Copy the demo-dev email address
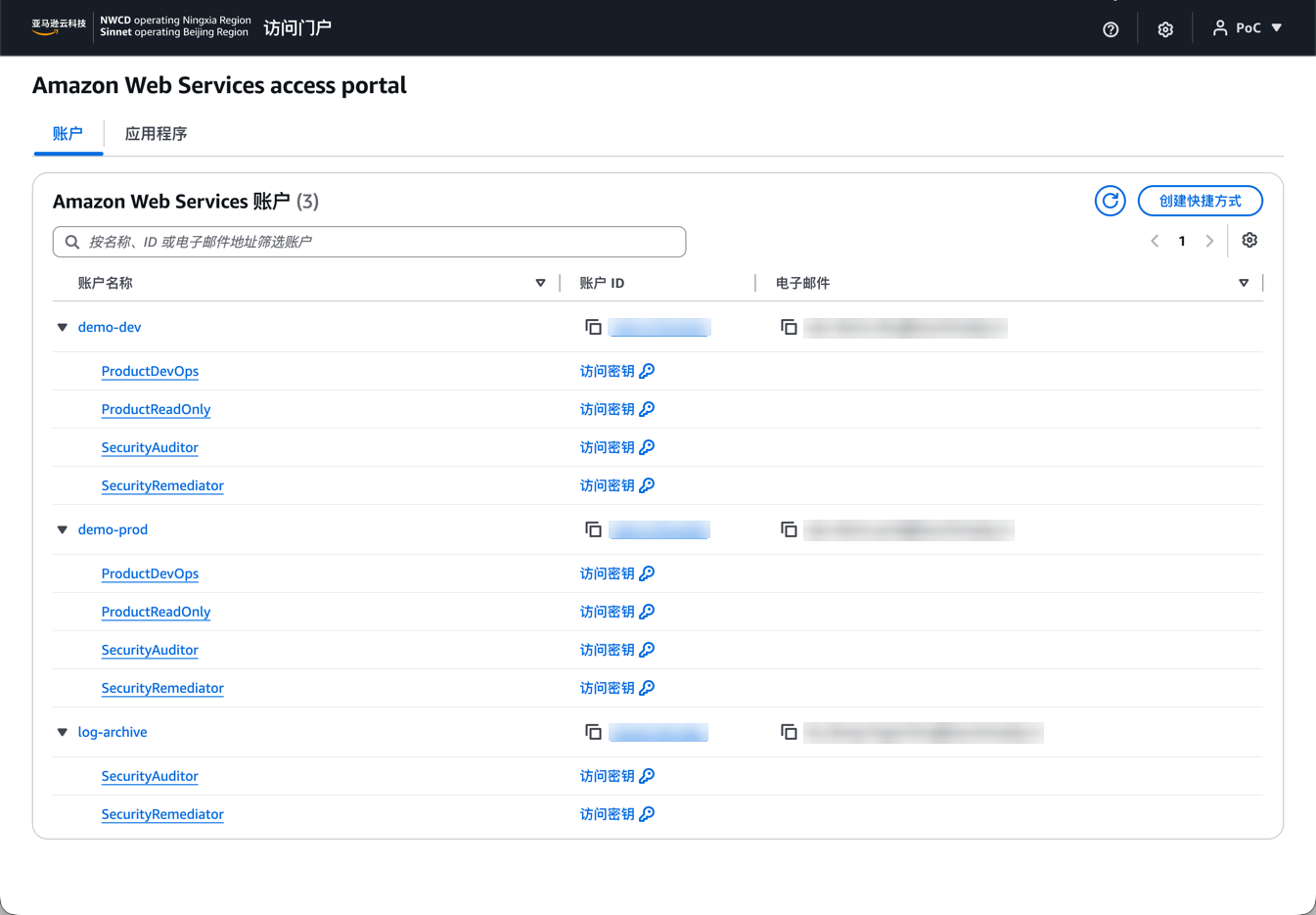1316x915 pixels. click(789, 327)
